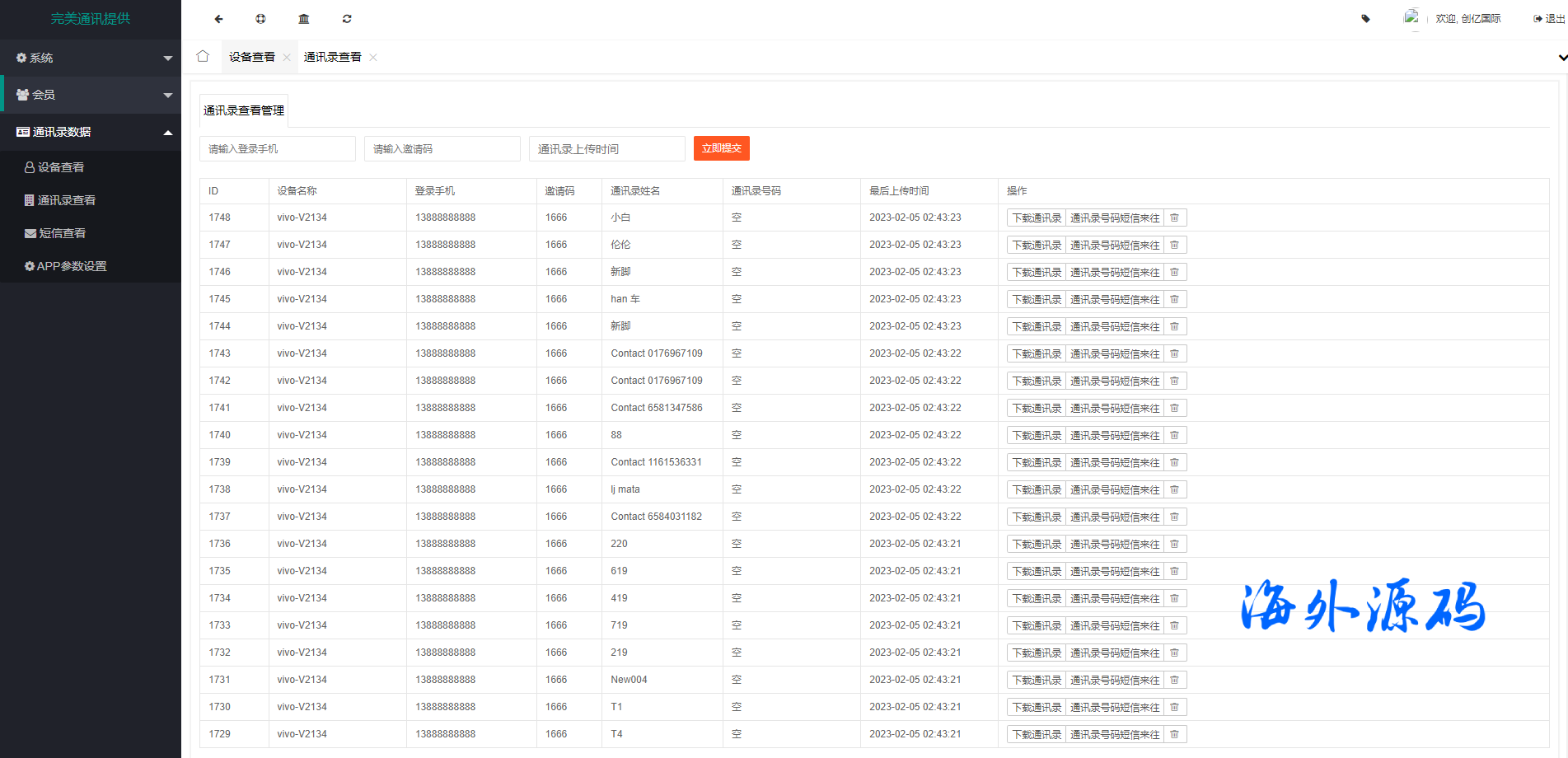Screen dimensions: 1568x758
Task: Focus the 请输入邀请码 input field
Action: (442, 149)
